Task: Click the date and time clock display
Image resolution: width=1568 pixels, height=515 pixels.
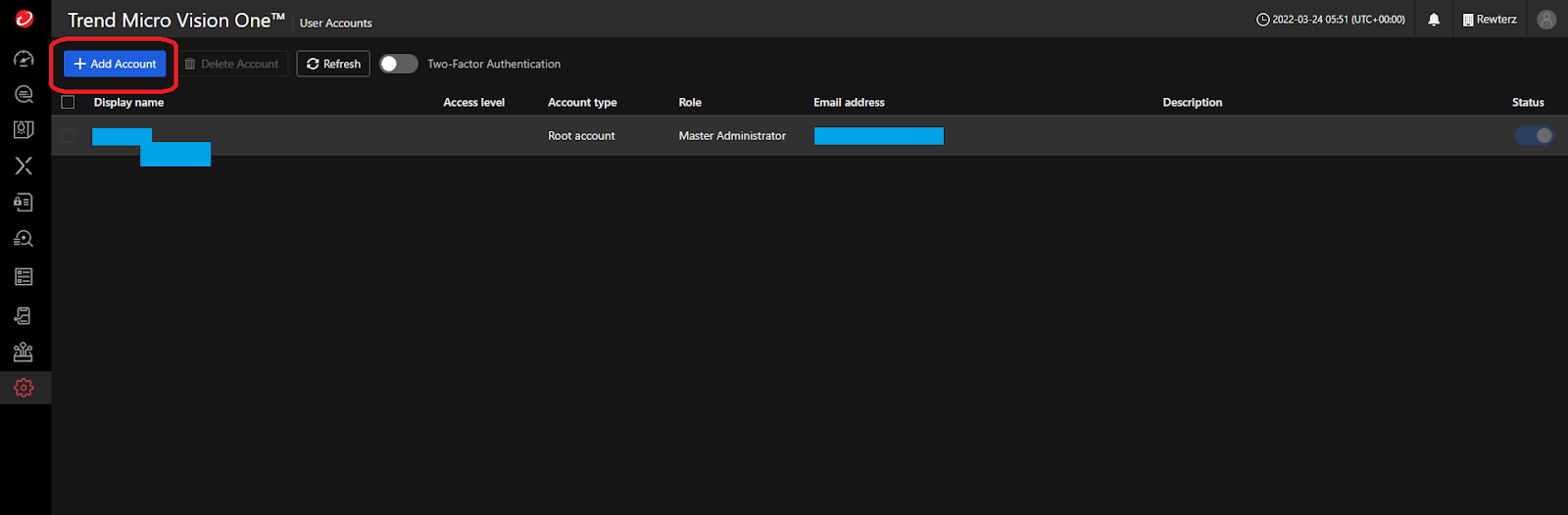Action: pos(1330,20)
